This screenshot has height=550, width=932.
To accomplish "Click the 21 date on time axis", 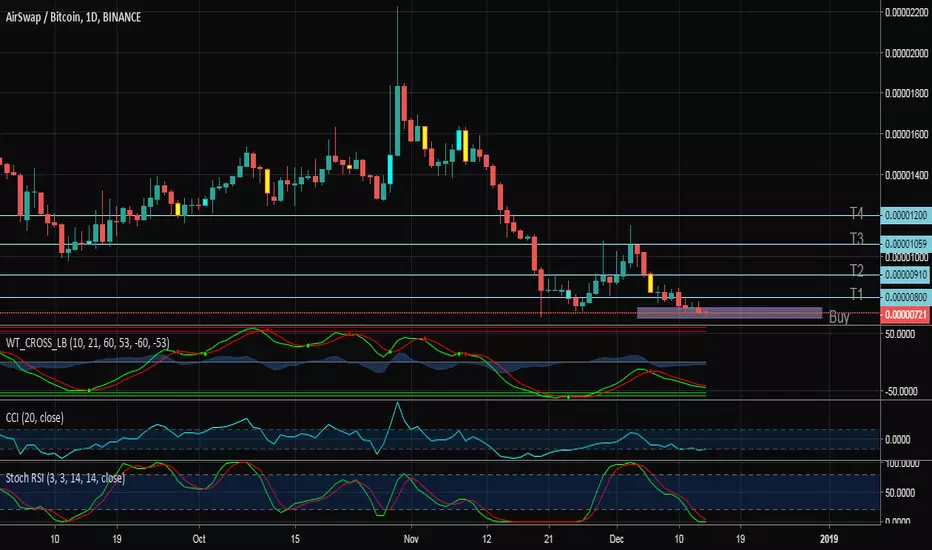I will pos(549,539).
